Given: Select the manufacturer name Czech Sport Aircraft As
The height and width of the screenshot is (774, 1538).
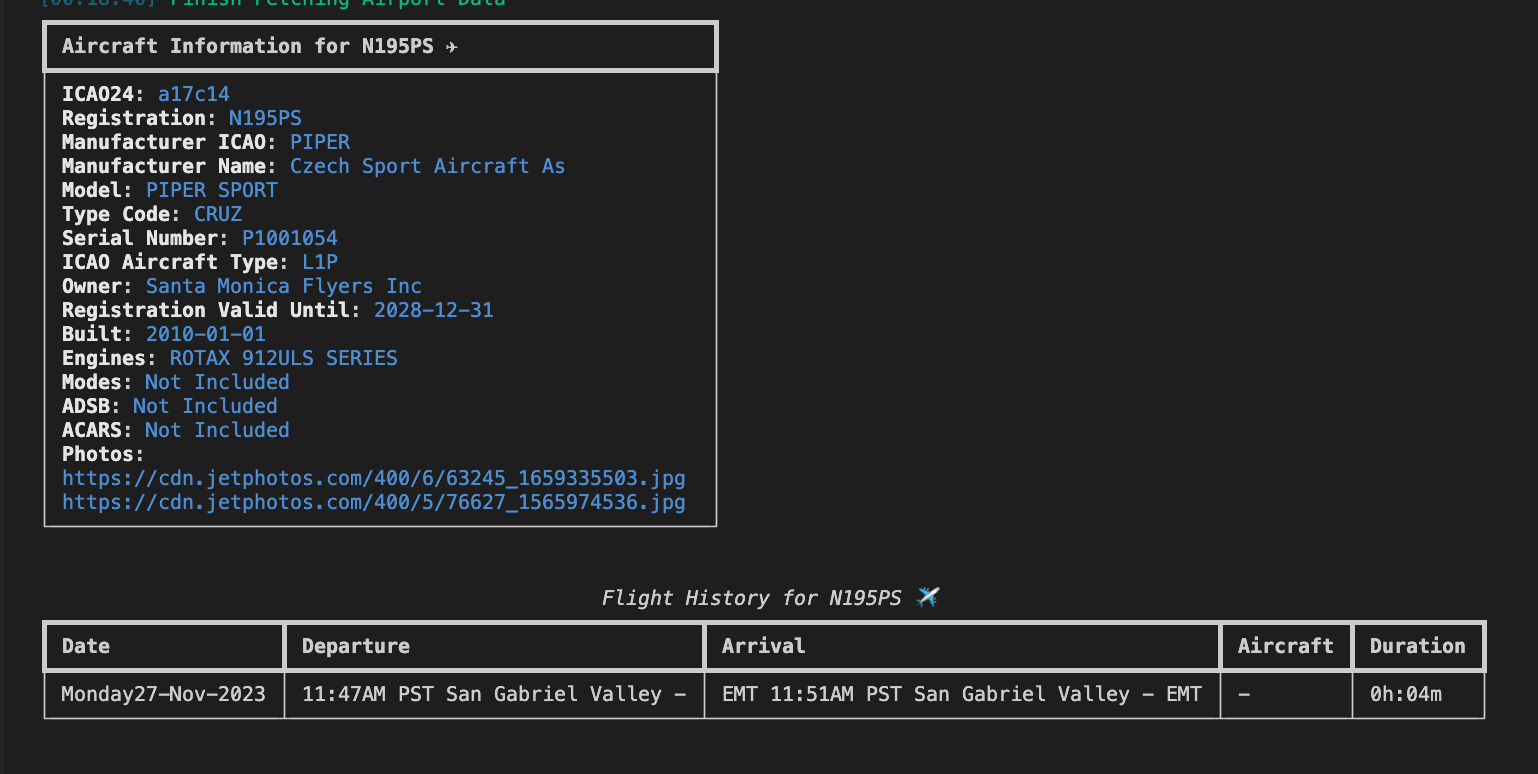Looking at the screenshot, I should (x=427, y=166).
